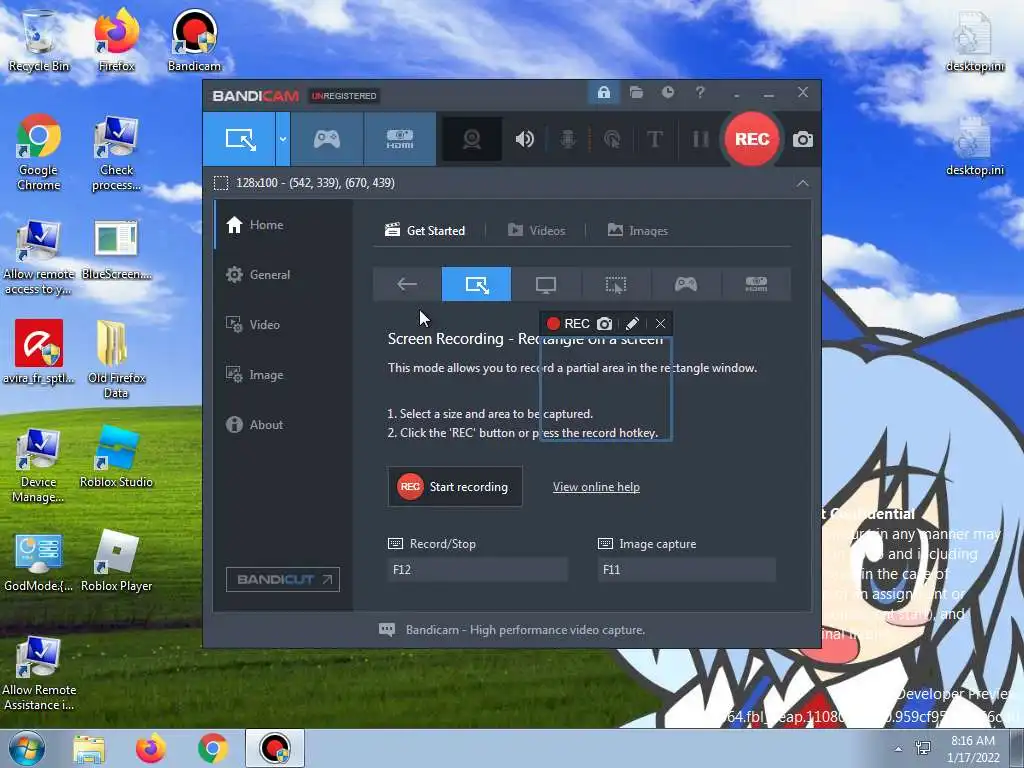1024x768 pixels.
Task: Toggle speaker sound recording
Action: (x=524, y=139)
